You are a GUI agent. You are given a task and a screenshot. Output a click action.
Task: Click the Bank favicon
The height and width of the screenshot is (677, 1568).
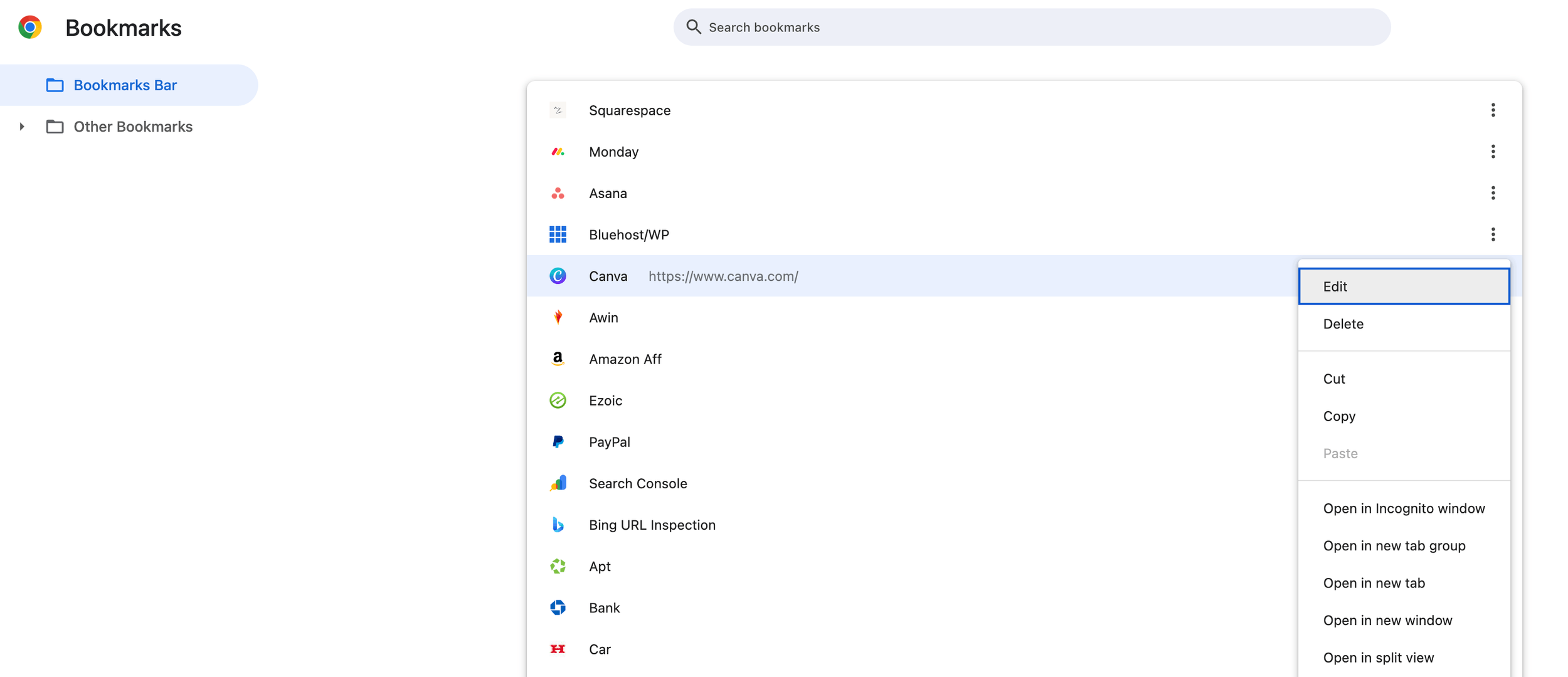click(x=558, y=607)
